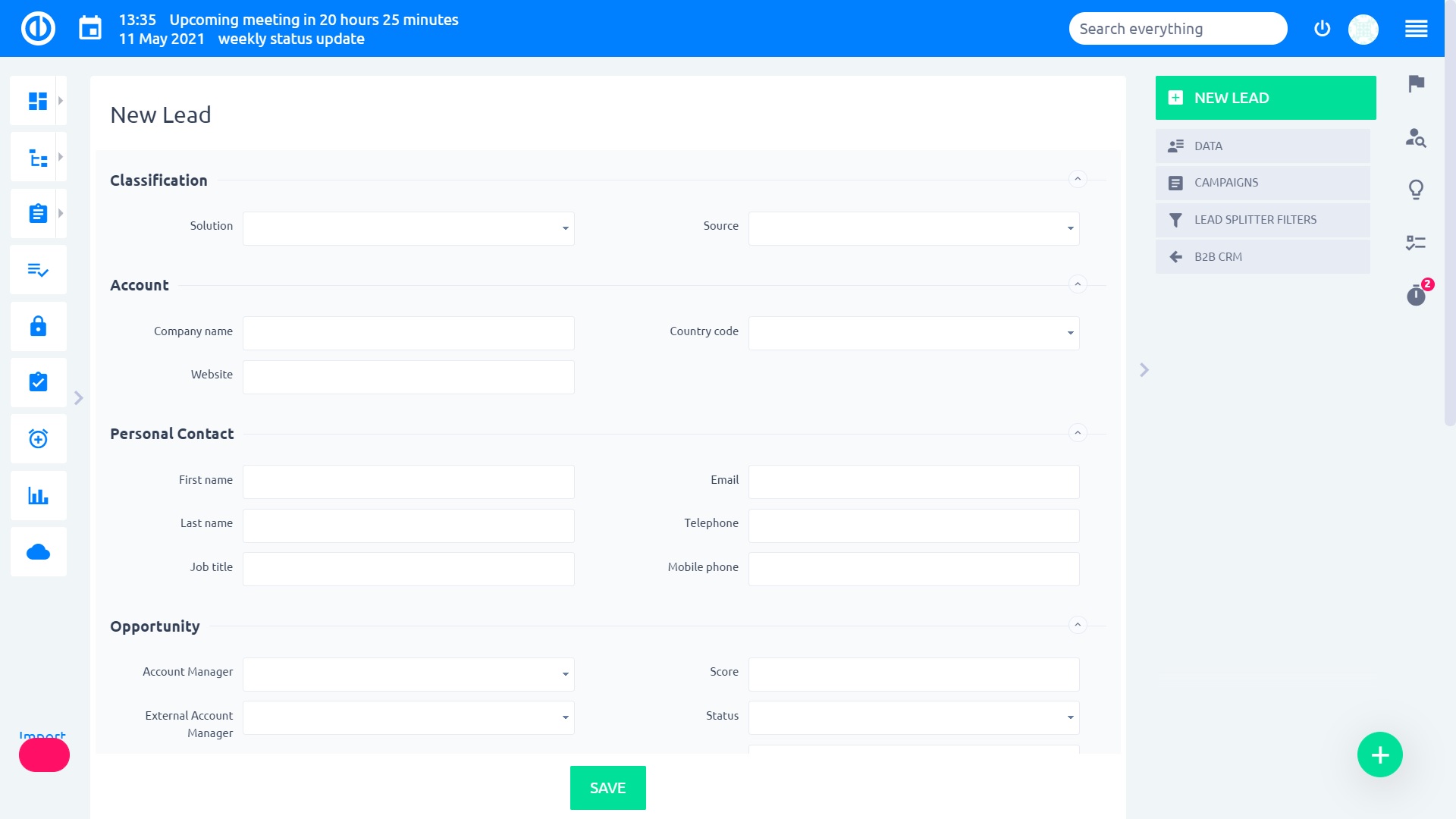Image resolution: width=1456 pixels, height=819 pixels.
Task: Click the lock sidebar icon
Action: (37, 326)
